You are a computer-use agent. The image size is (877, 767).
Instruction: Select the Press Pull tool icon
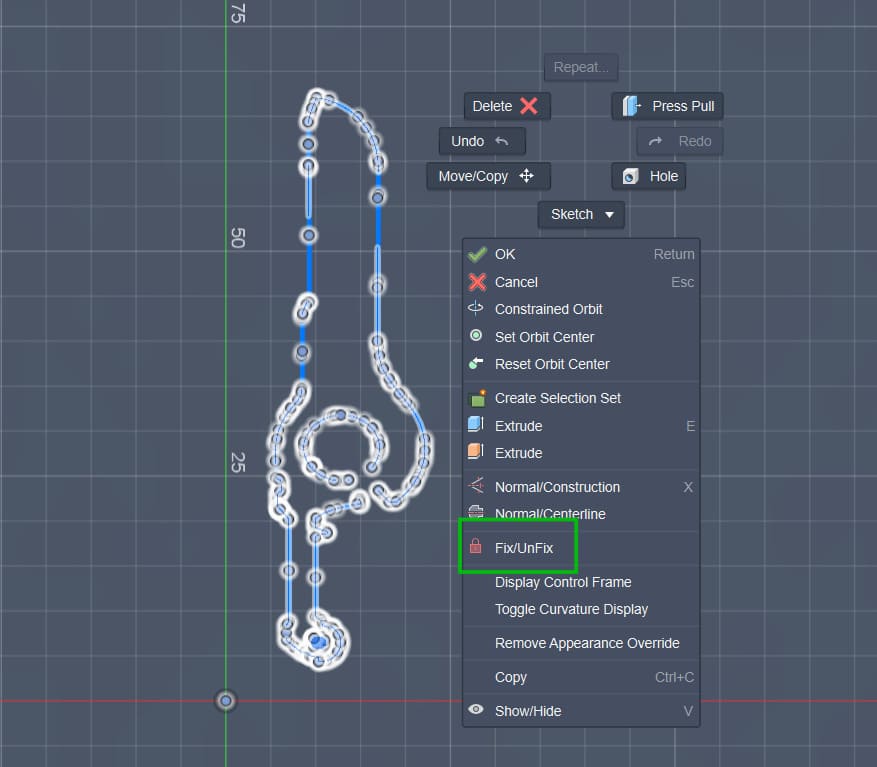(x=631, y=105)
